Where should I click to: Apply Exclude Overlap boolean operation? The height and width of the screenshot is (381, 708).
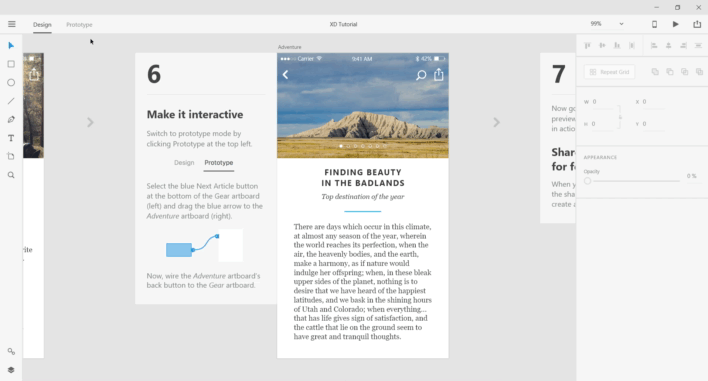699,72
